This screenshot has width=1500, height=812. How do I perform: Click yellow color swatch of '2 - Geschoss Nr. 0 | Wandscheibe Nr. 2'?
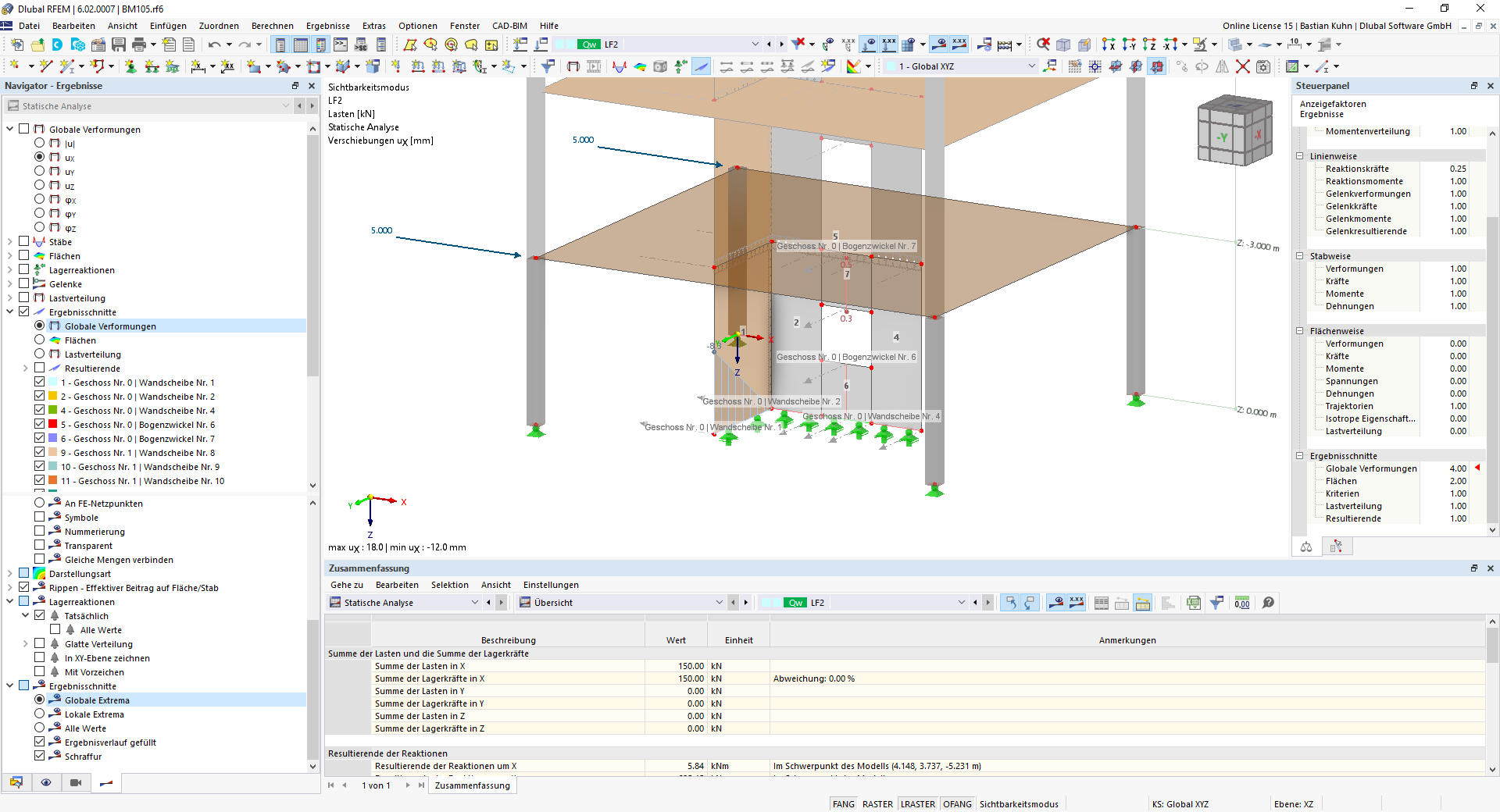[x=53, y=396]
